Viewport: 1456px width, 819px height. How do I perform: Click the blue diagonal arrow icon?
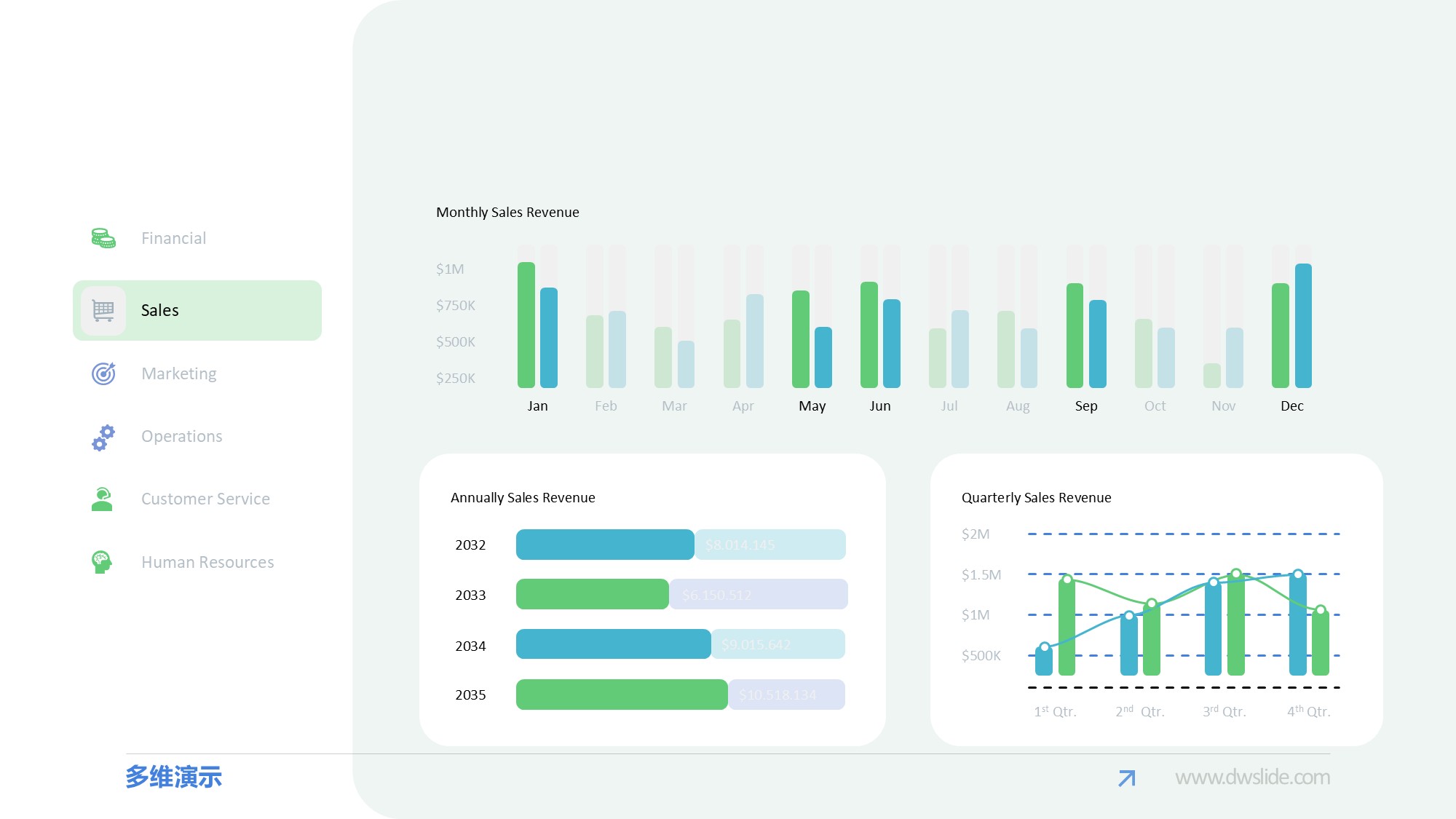(x=1126, y=778)
